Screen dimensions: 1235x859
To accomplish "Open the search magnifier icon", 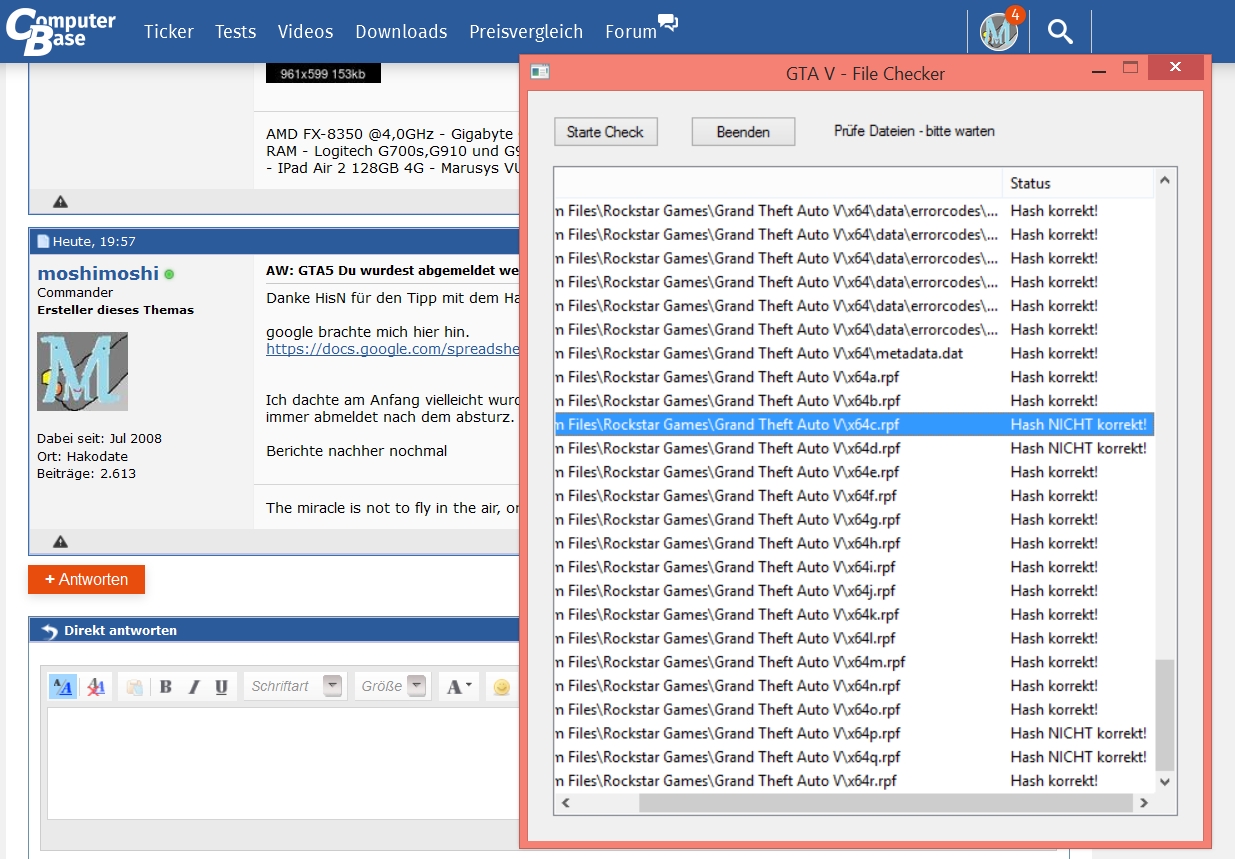I will pyautogui.click(x=1060, y=32).
